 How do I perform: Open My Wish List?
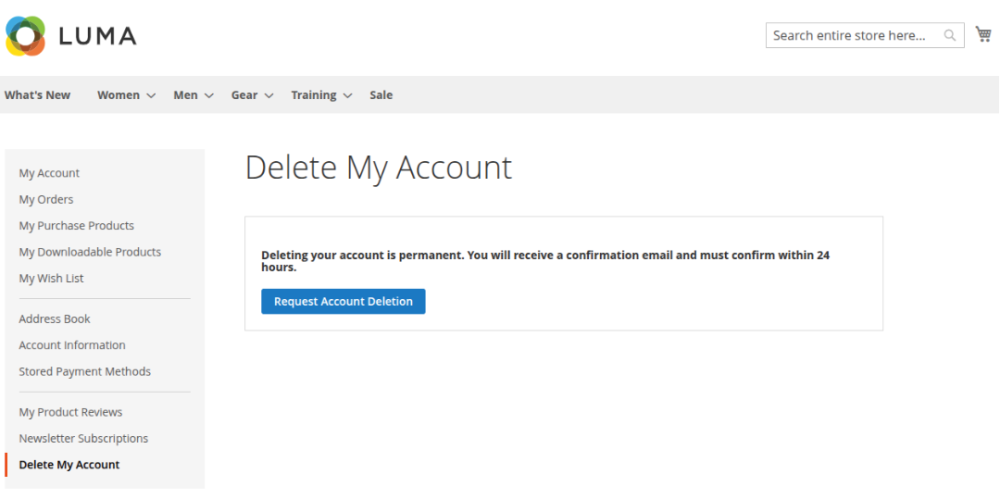[51, 278]
